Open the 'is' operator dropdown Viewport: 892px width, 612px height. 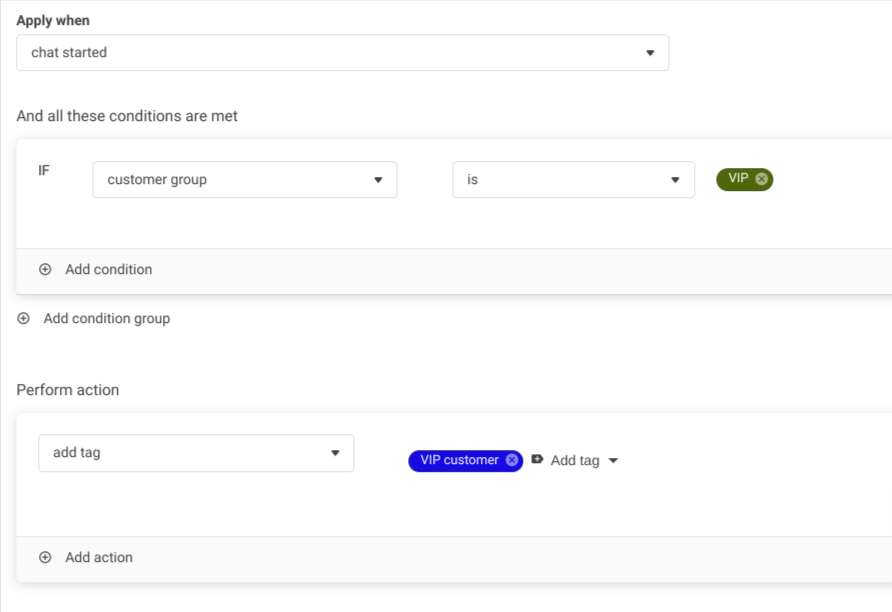(560, 180)
